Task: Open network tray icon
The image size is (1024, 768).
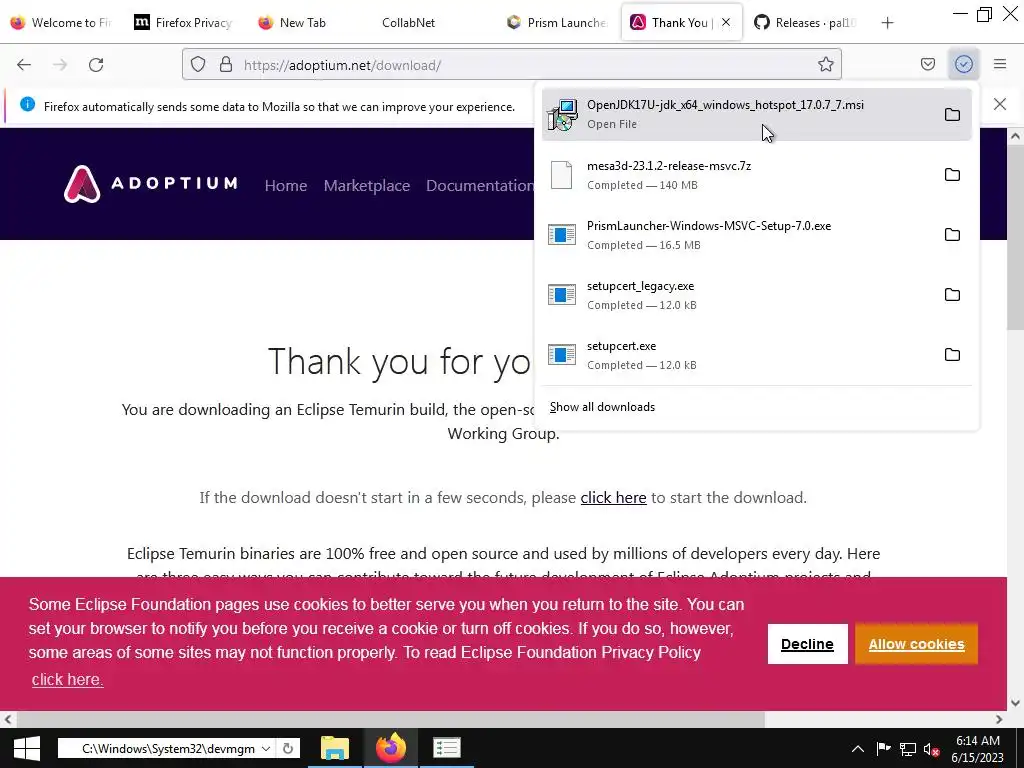Action: pyautogui.click(x=908, y=749)
